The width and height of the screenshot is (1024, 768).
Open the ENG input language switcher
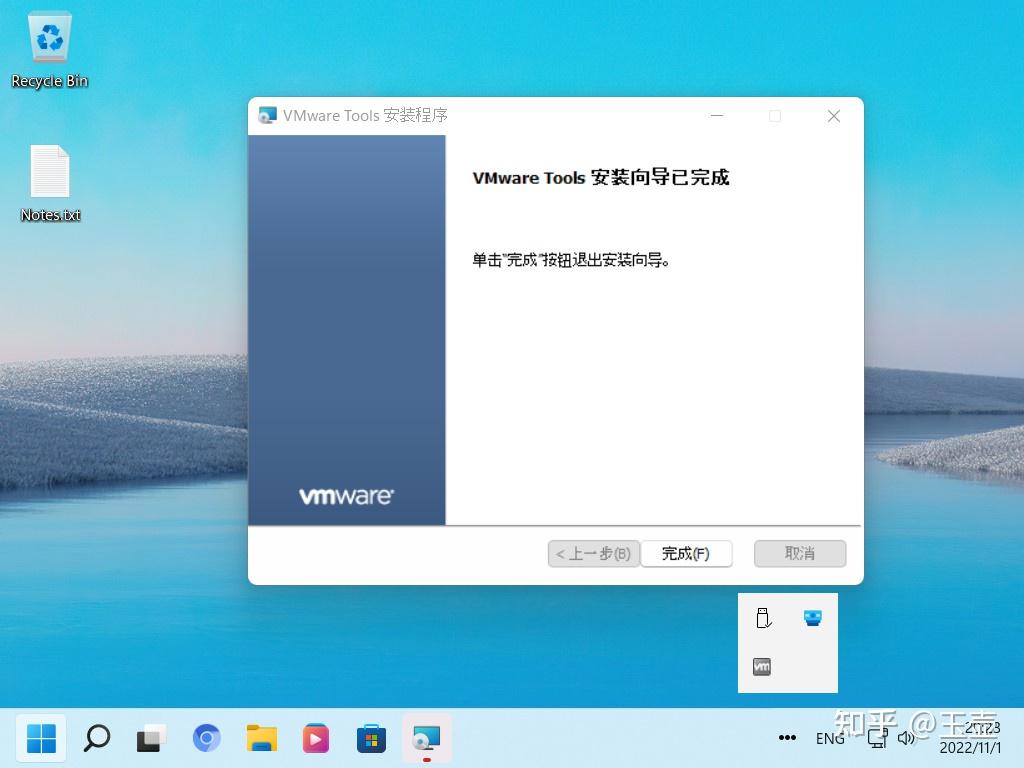point(830,738)
